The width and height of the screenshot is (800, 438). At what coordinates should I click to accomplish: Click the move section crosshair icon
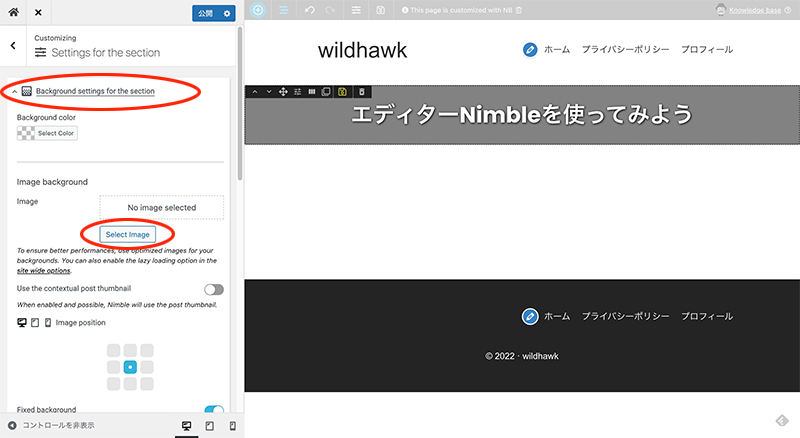284,92
